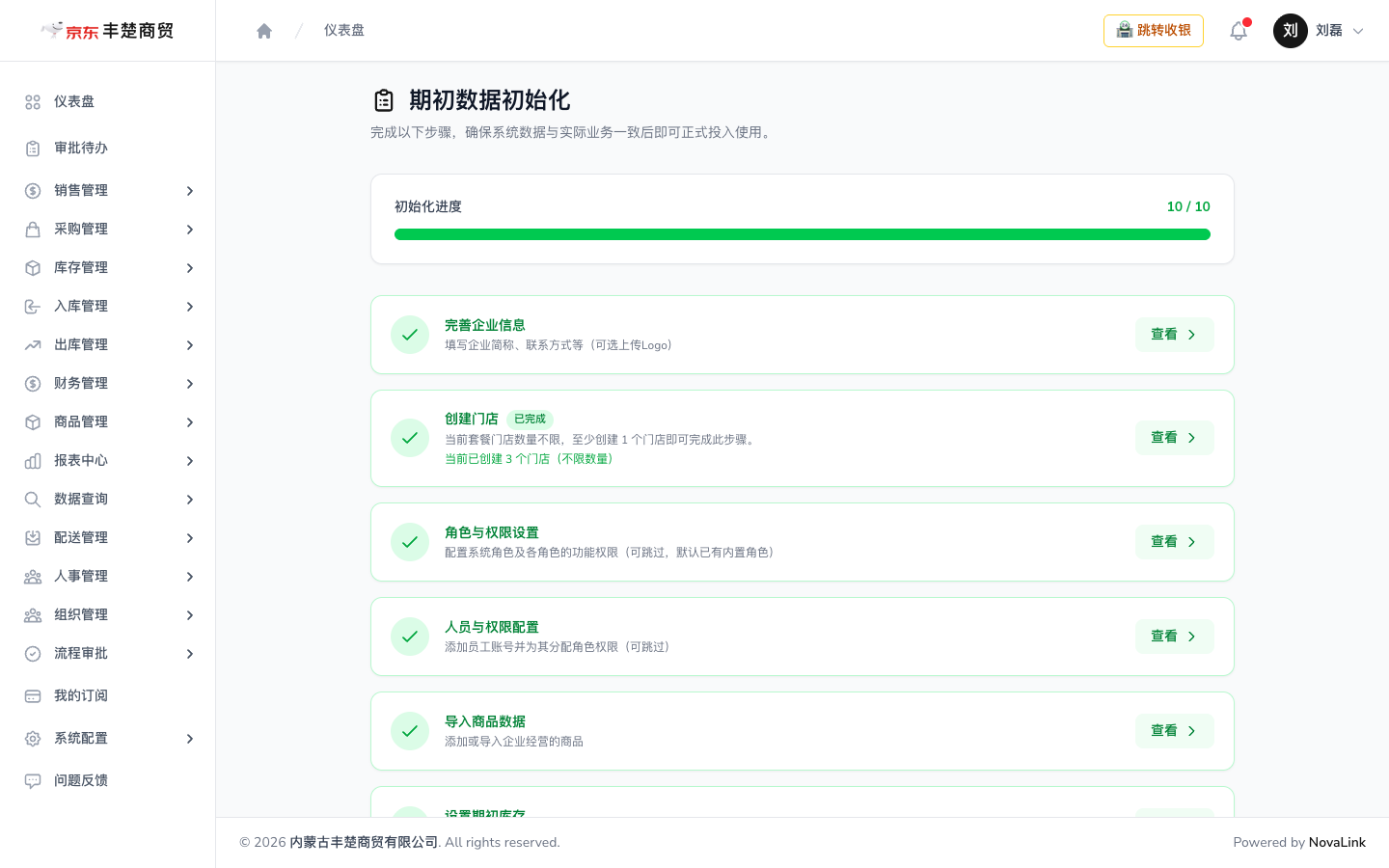
Task: Click the 审批待办 clipboard icon
Action: tap(33, 149)
